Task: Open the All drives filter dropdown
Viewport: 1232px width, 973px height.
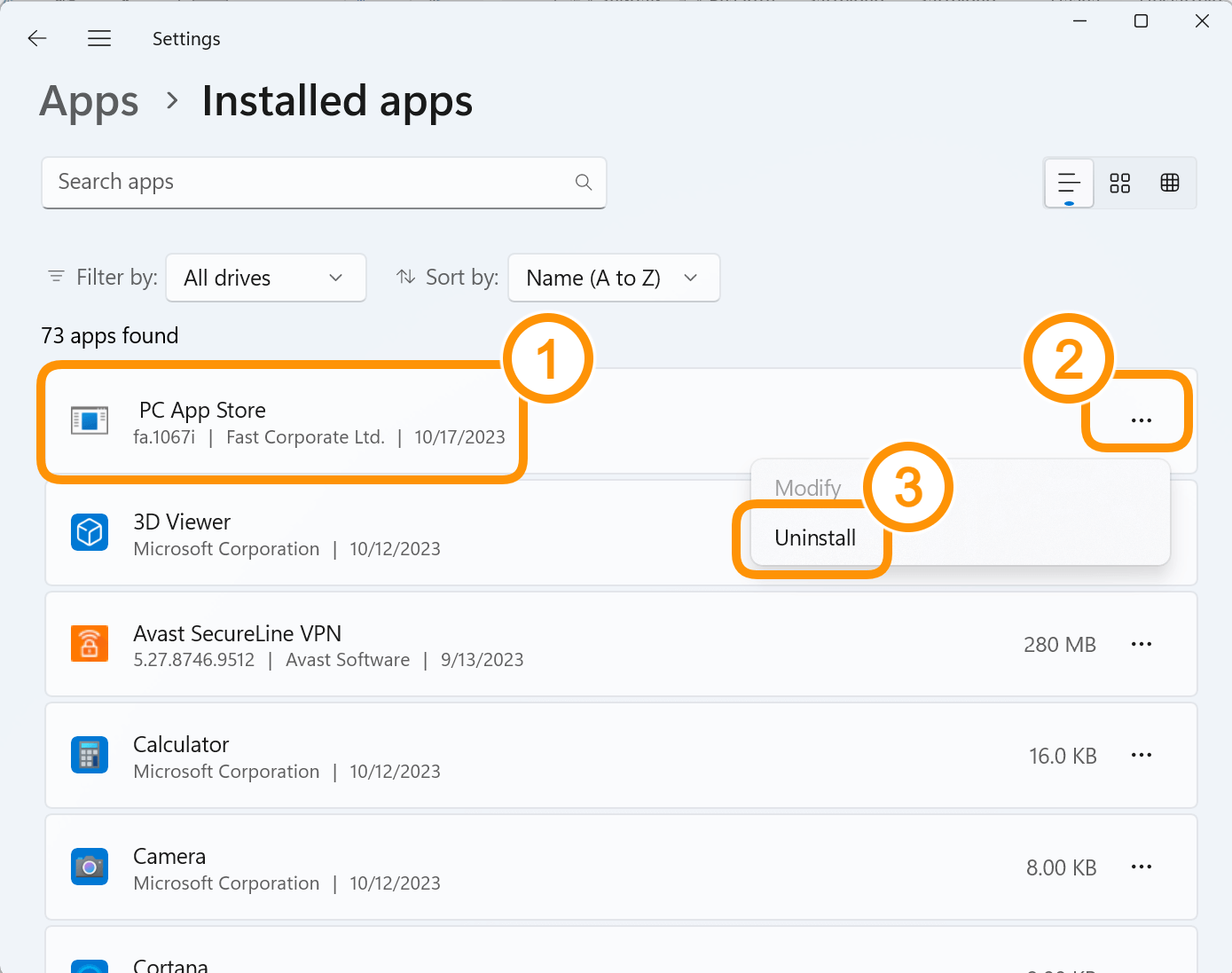Action: (266, 278)
